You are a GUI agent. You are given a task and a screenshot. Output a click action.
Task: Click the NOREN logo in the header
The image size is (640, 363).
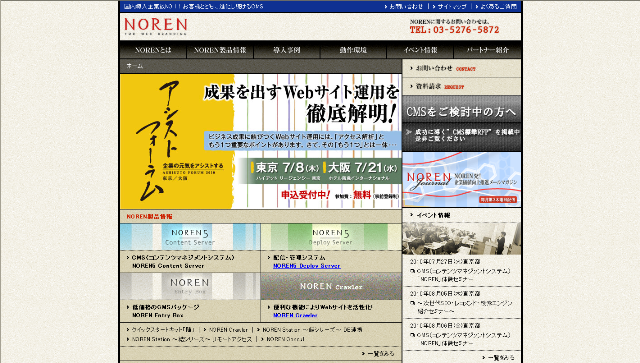(x=156, y=27)
